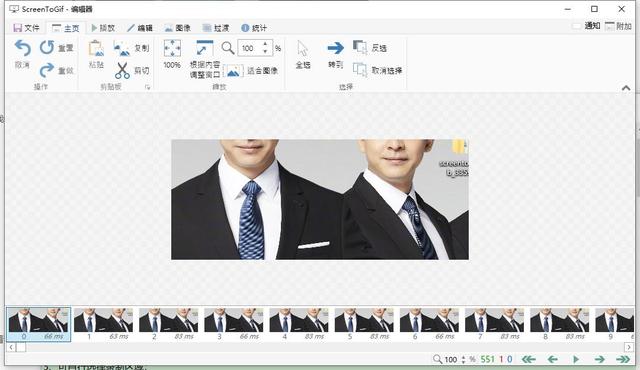
Task: Click the timeline horizontal scrollbar thumb
Action: tap(21, 347)
